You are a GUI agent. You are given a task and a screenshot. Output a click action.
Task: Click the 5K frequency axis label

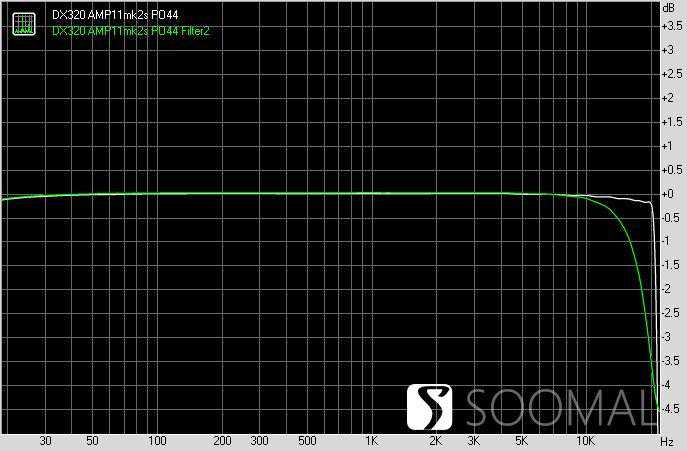[521, 441]
